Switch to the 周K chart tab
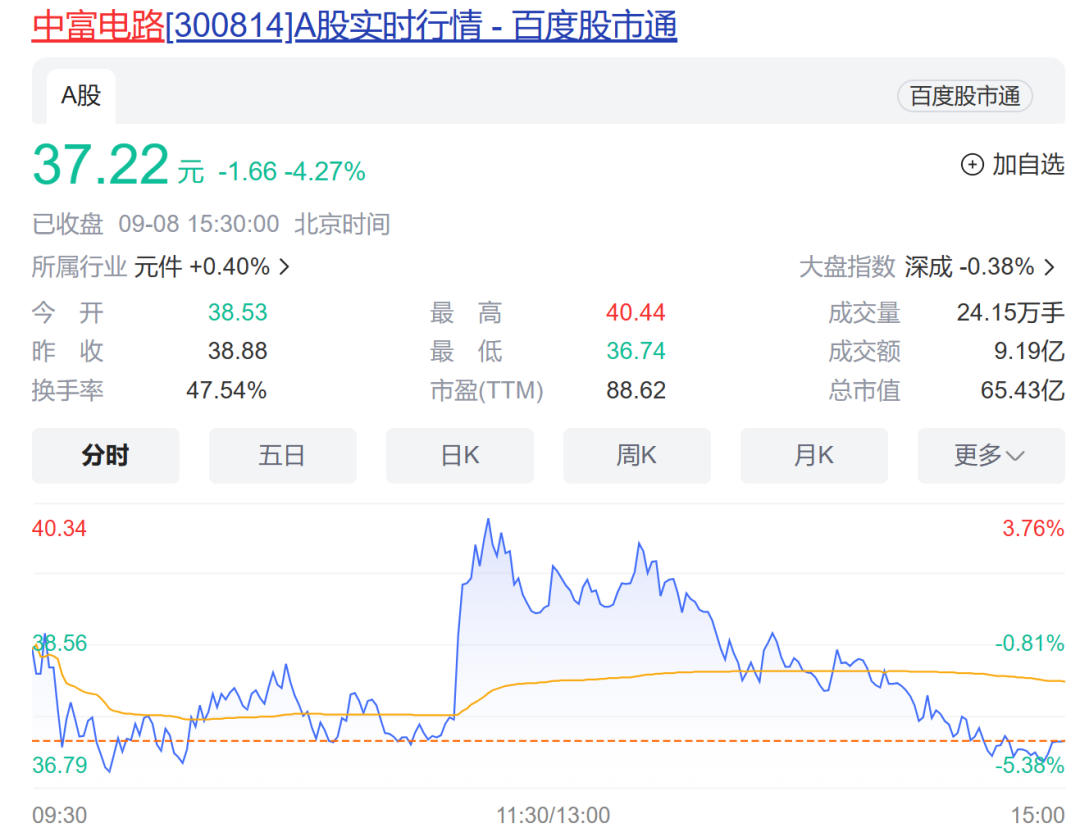The height and width of the screenshot is (837, 1080). tap(636, 455)
